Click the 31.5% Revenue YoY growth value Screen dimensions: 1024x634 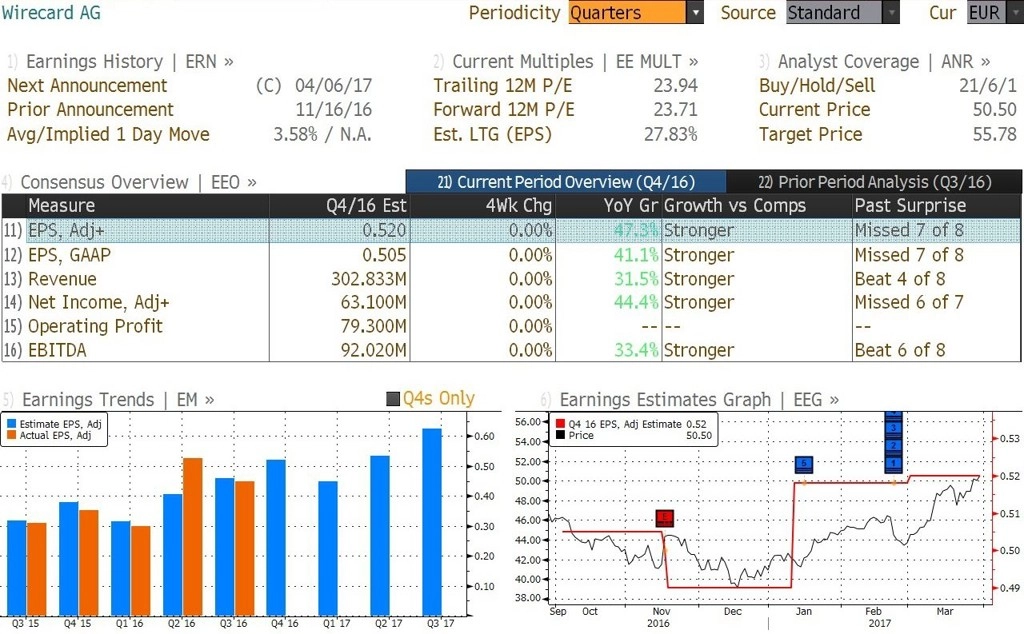pos(636,279)
